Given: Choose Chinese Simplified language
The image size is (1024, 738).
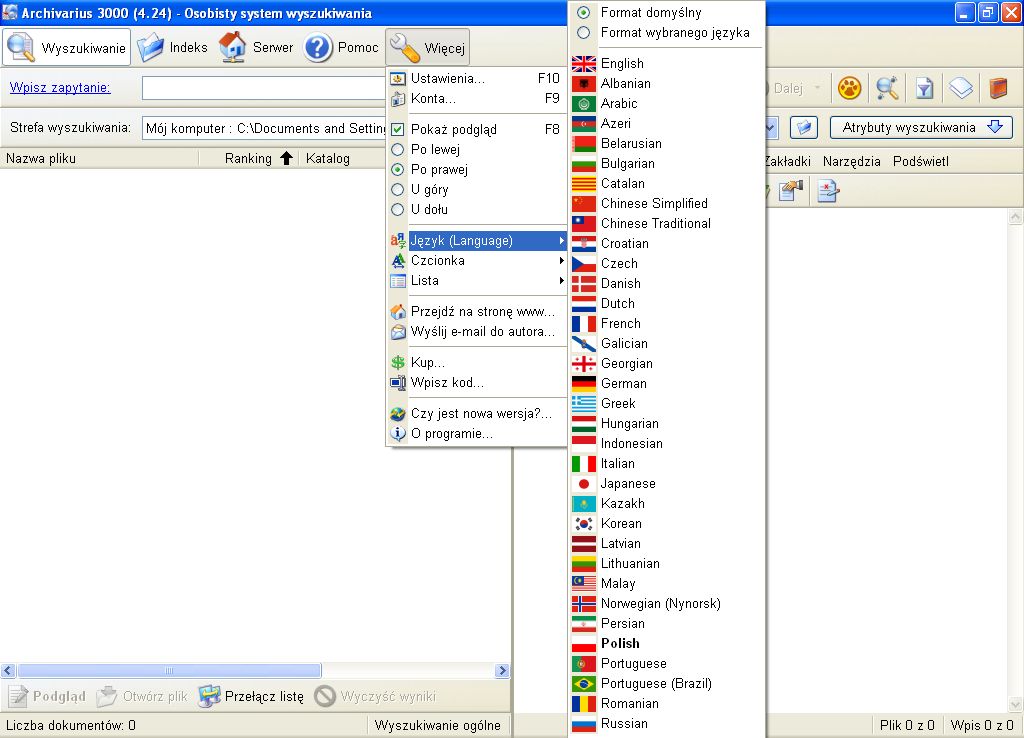Looking at the screenshot, I should click(666, 203).
